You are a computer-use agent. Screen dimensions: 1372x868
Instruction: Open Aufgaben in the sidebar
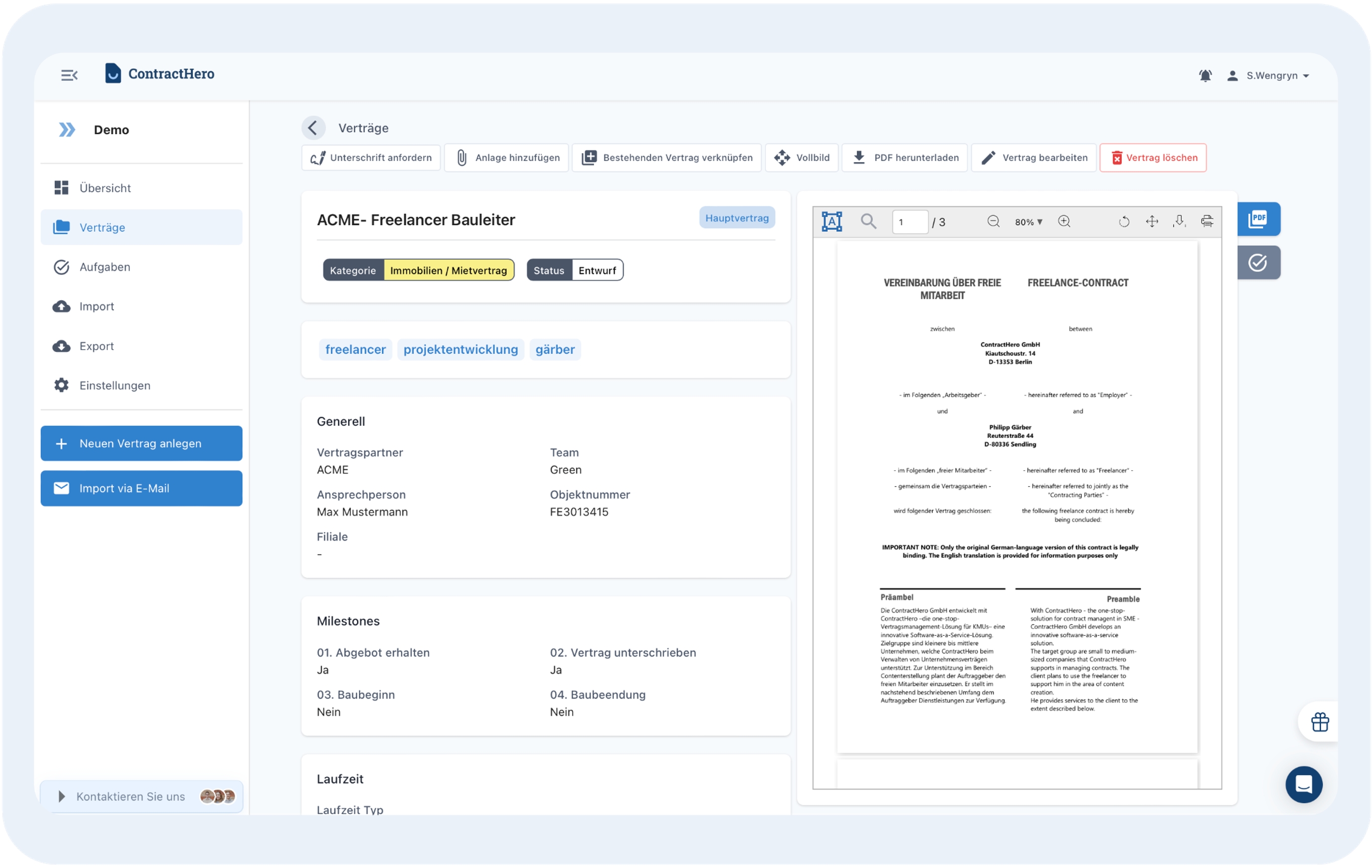pyautogui.click(x=105, y=267)
